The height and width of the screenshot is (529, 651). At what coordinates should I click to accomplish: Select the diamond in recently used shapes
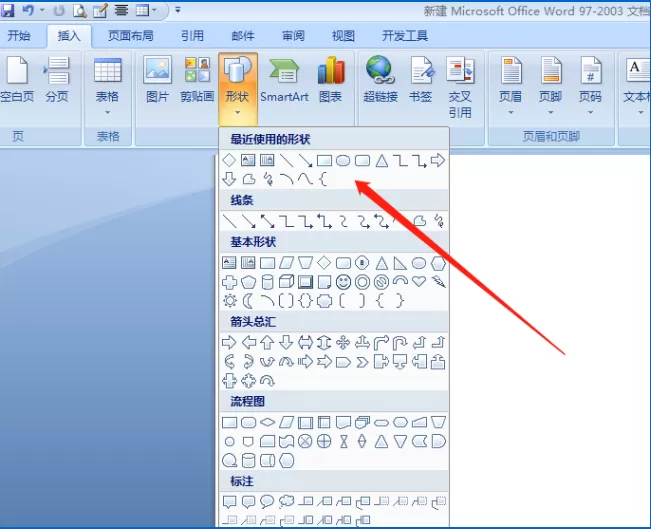(x=229, y=160)
